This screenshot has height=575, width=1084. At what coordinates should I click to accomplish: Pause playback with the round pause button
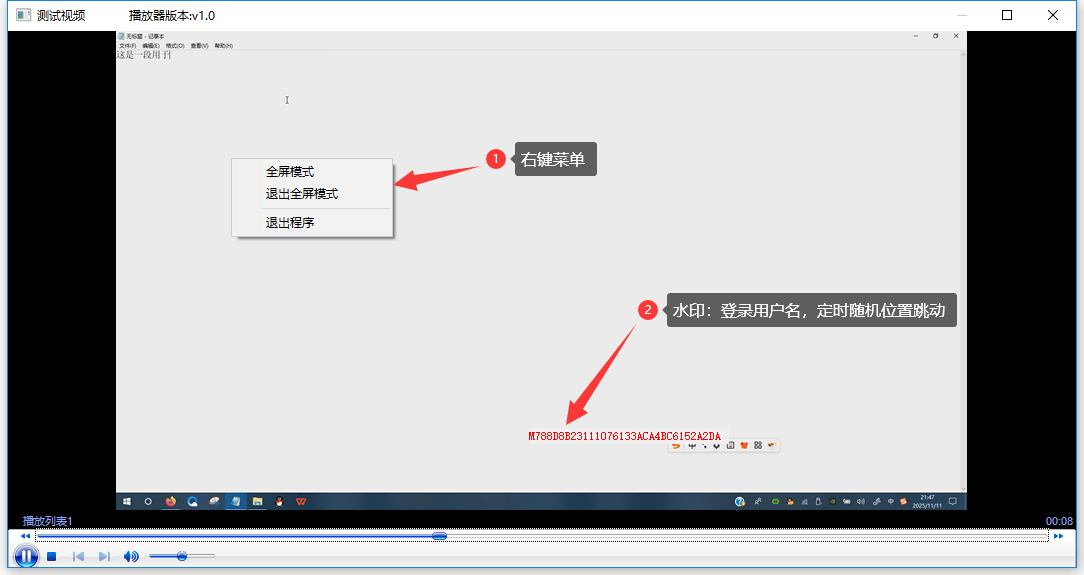(26, 556)
